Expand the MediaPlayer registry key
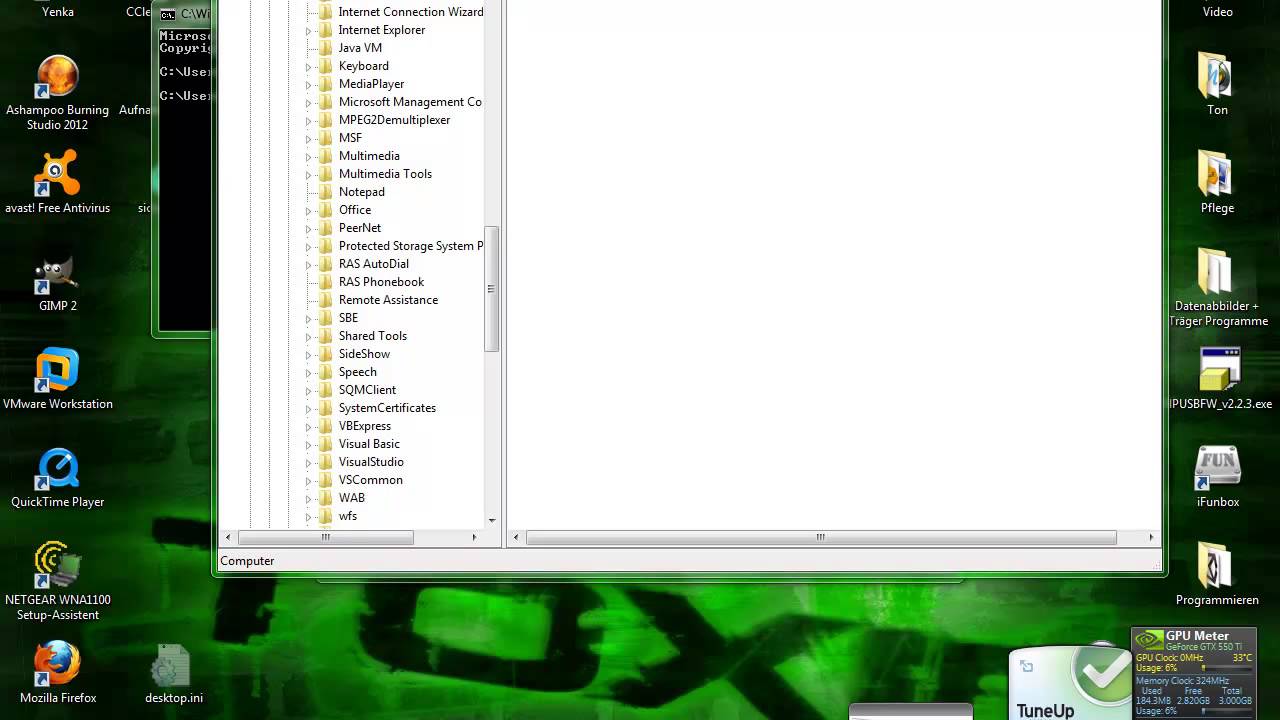Image resolution: width=1280 pixels, height=720 pixels. pyautogui.click(x=308, y=85)
